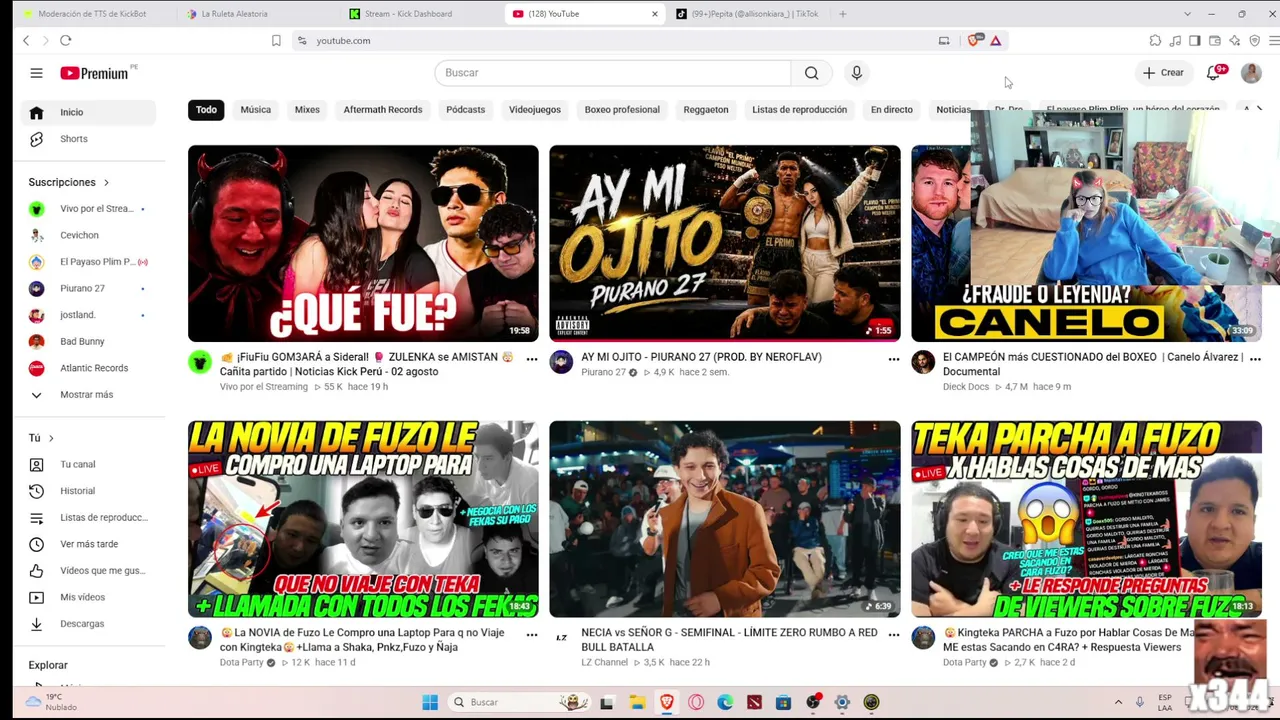The image size is (1280, 720).
Task: Open the Leo AI sparkle icon
Action: coord(1235,41)
